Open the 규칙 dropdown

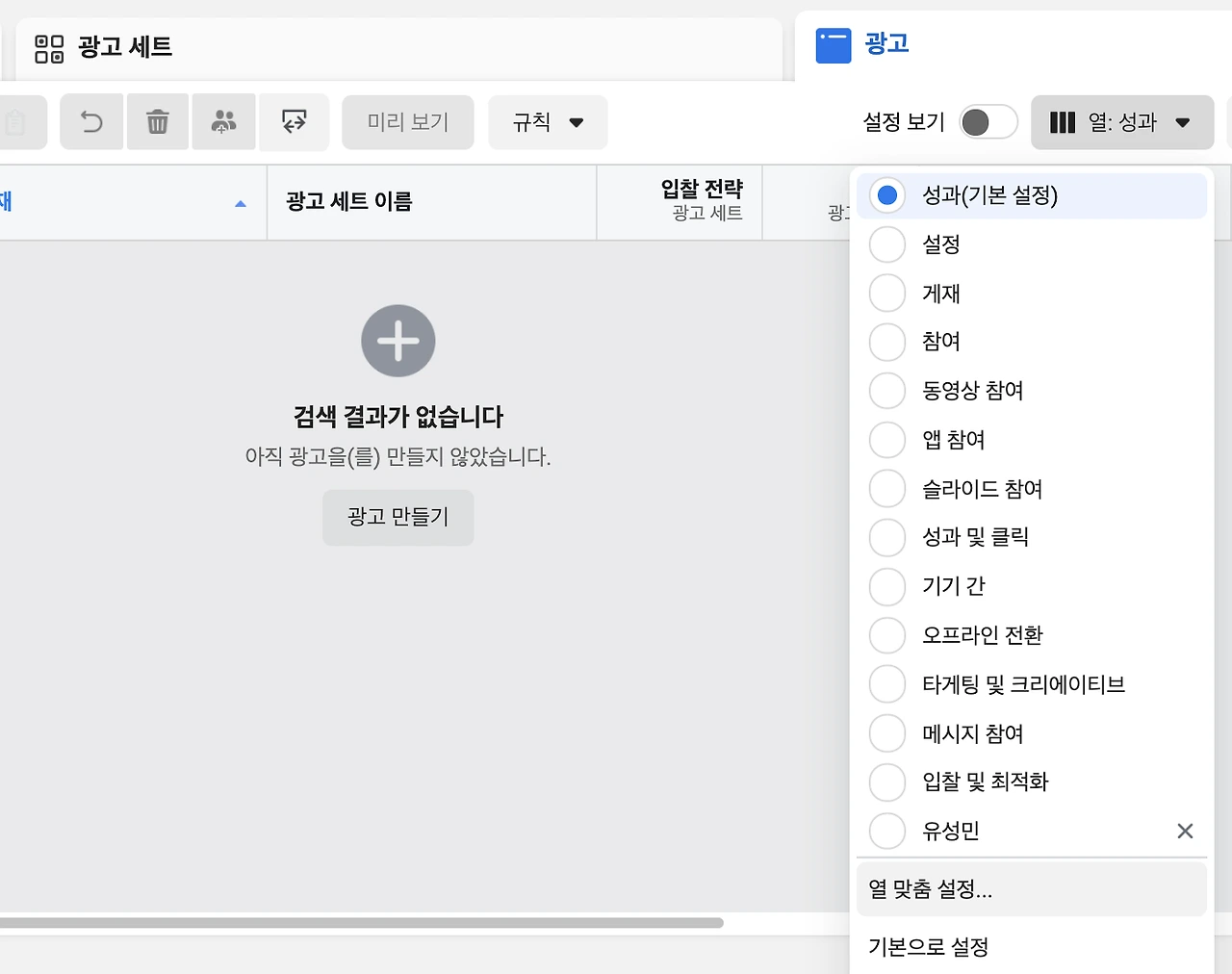click(548, 122)
